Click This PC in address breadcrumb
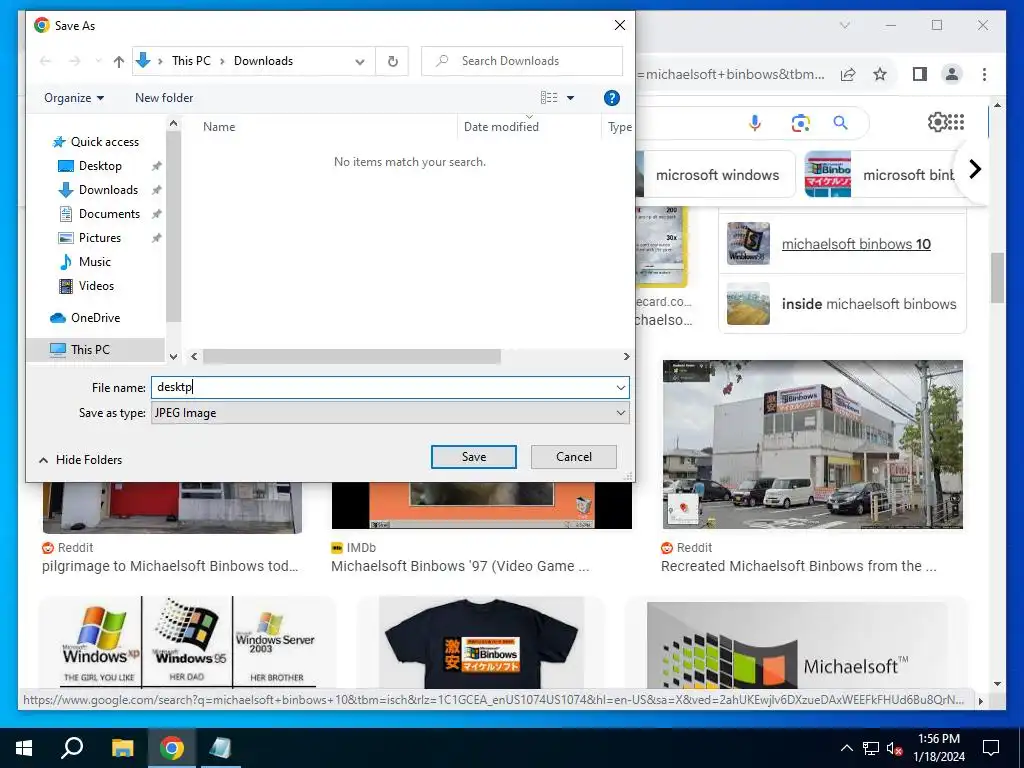The height and width of the screenshot is (768, 1024). (191, 61)
